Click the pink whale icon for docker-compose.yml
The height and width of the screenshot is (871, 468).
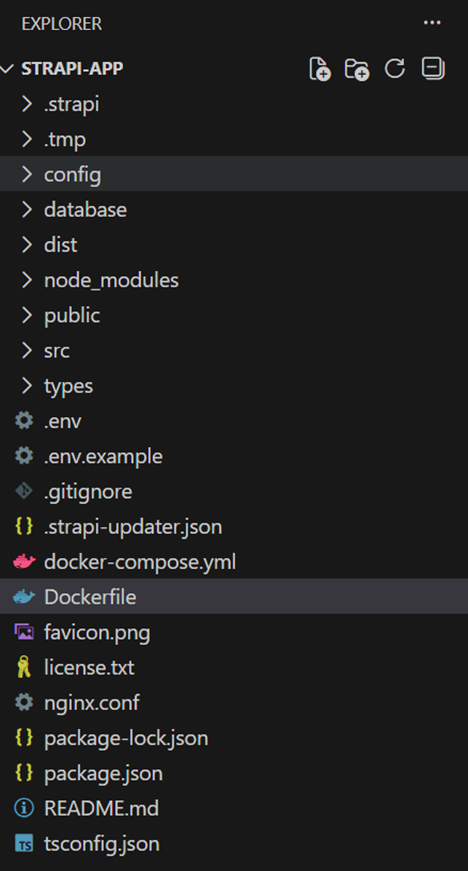pyautogui.click(x=24, y=562)
